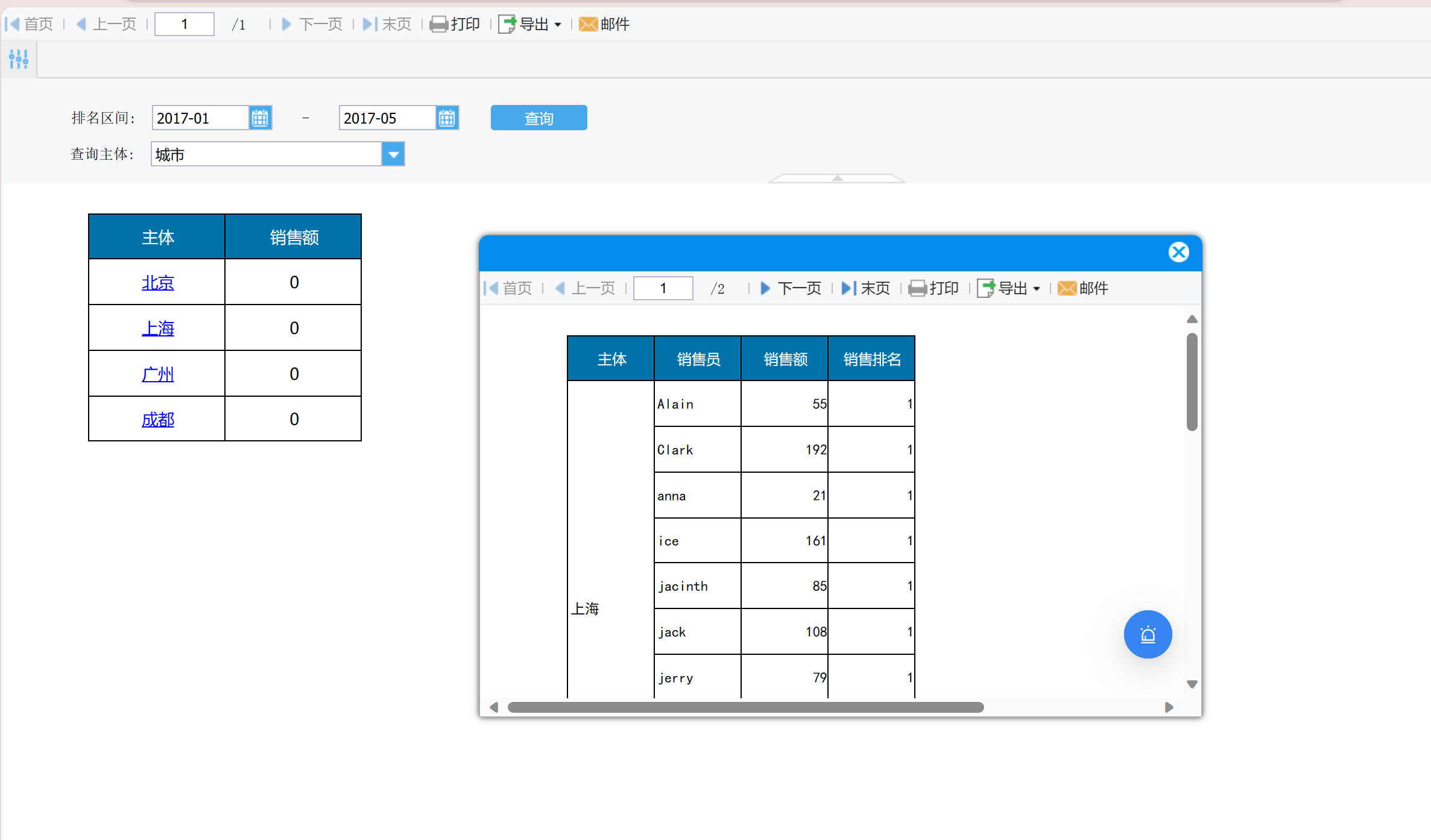
Task: Click the main table 主体 header
Action: click(x=157, y=237)
